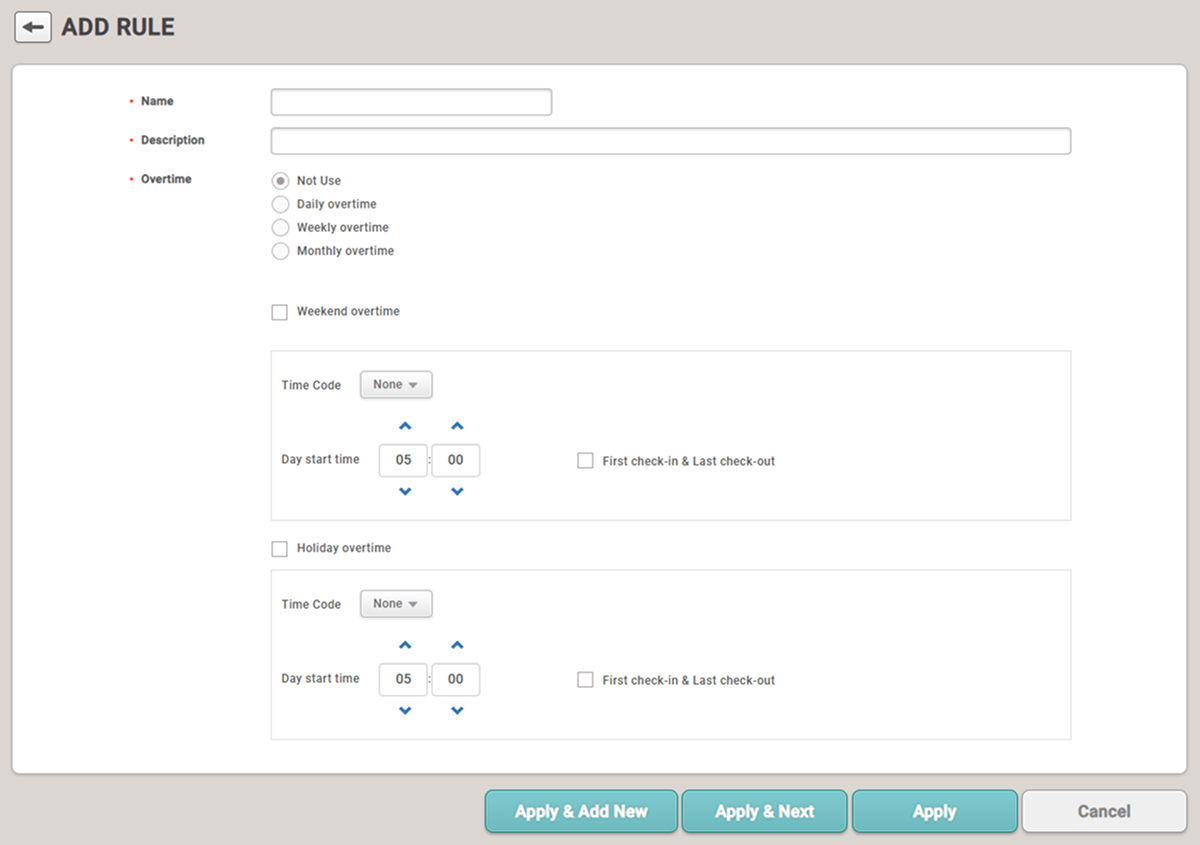Expand the holiday Time Code dropdown

396,604
